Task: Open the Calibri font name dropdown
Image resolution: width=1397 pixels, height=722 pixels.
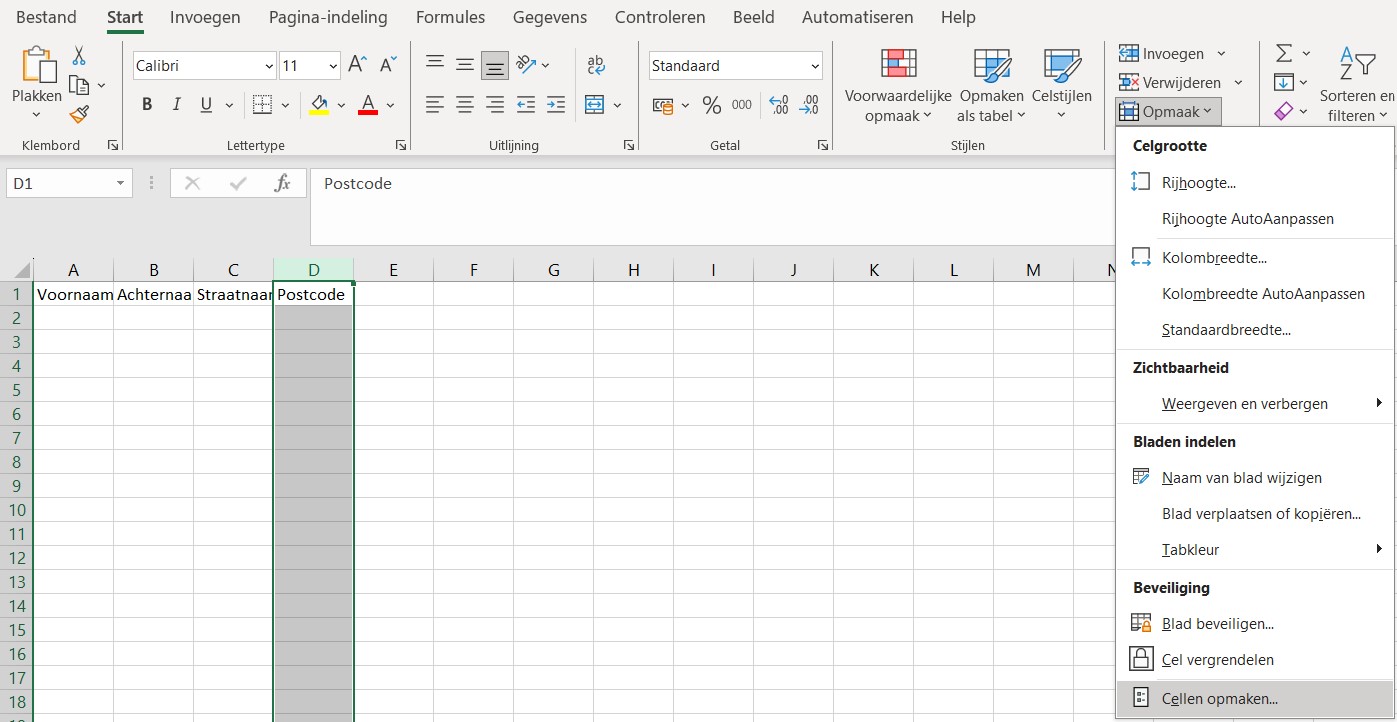Action: coord(269,66)
